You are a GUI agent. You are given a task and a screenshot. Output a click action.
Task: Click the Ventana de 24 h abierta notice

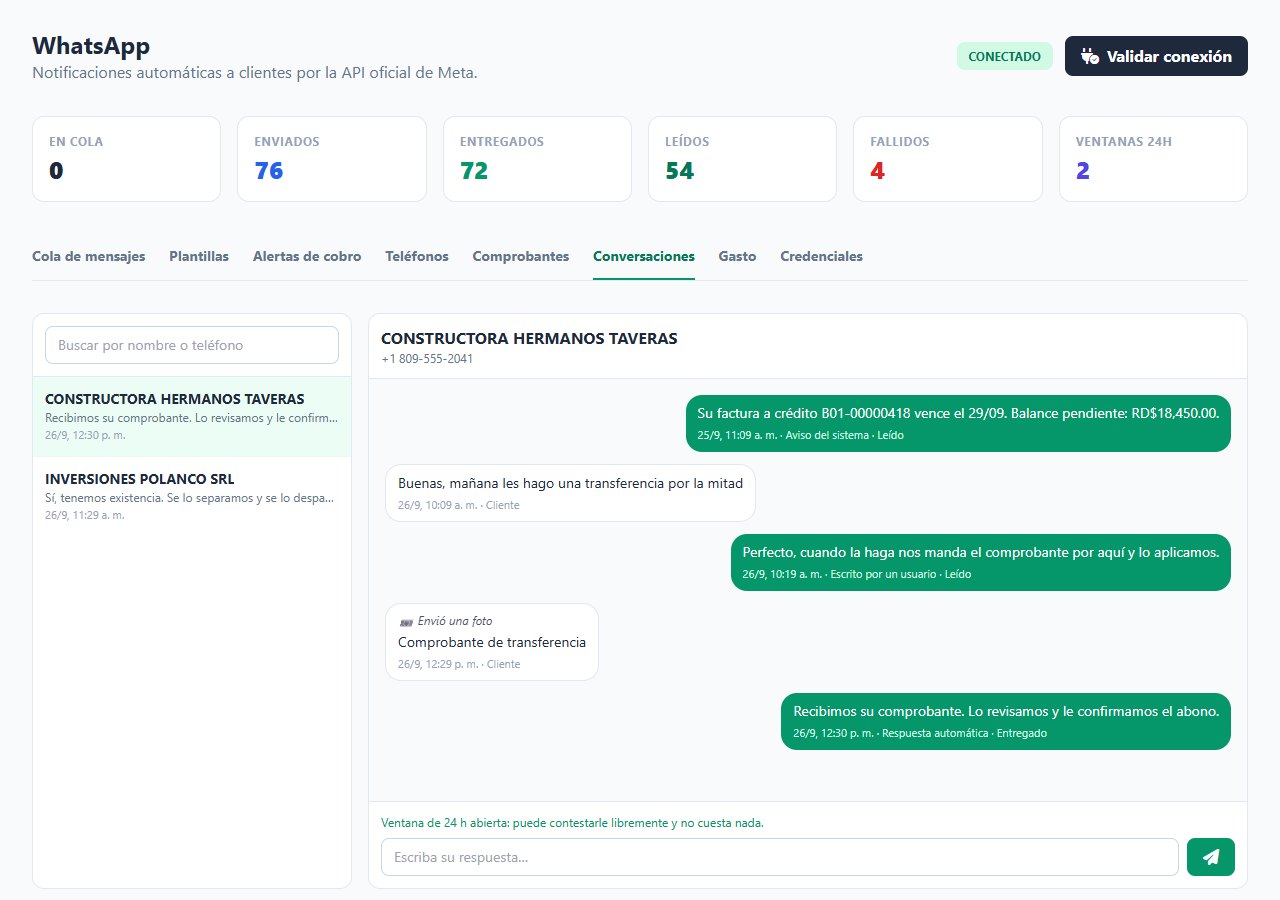pyautogui.click(x=572, y=823)
